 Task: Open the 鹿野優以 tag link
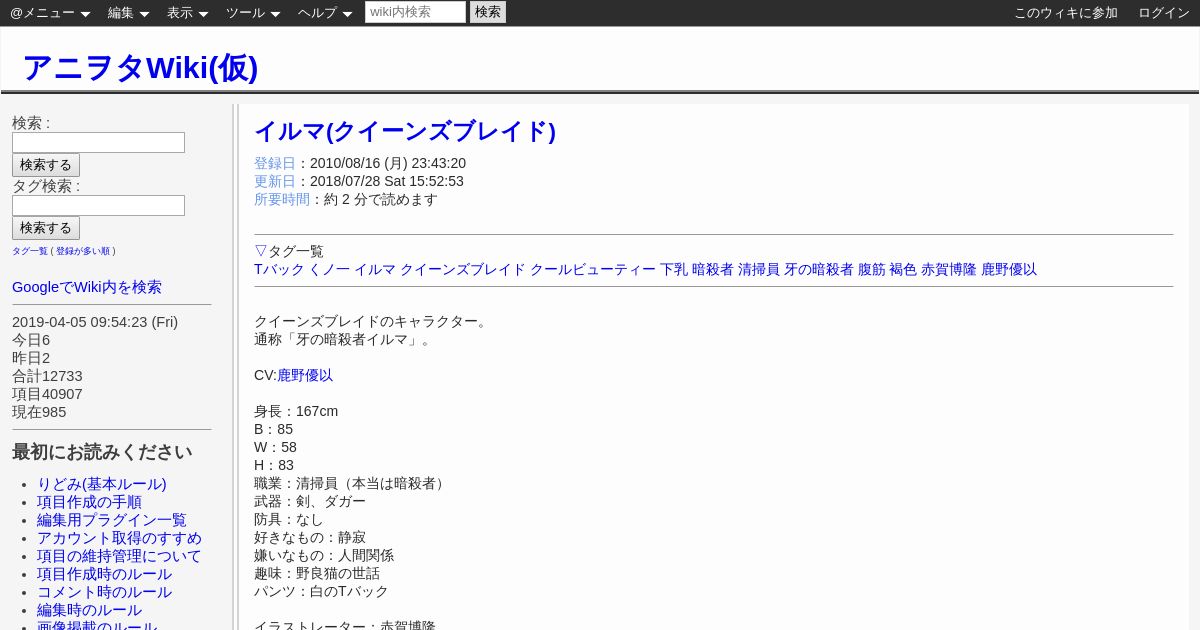coord(1009,269)
